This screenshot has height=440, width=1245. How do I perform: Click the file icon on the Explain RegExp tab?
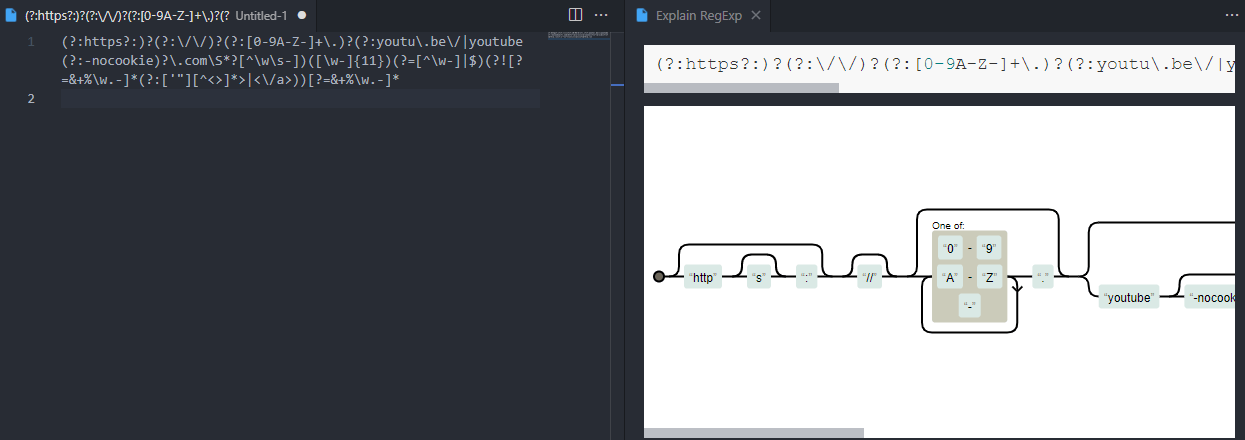(x=641, y=16)
